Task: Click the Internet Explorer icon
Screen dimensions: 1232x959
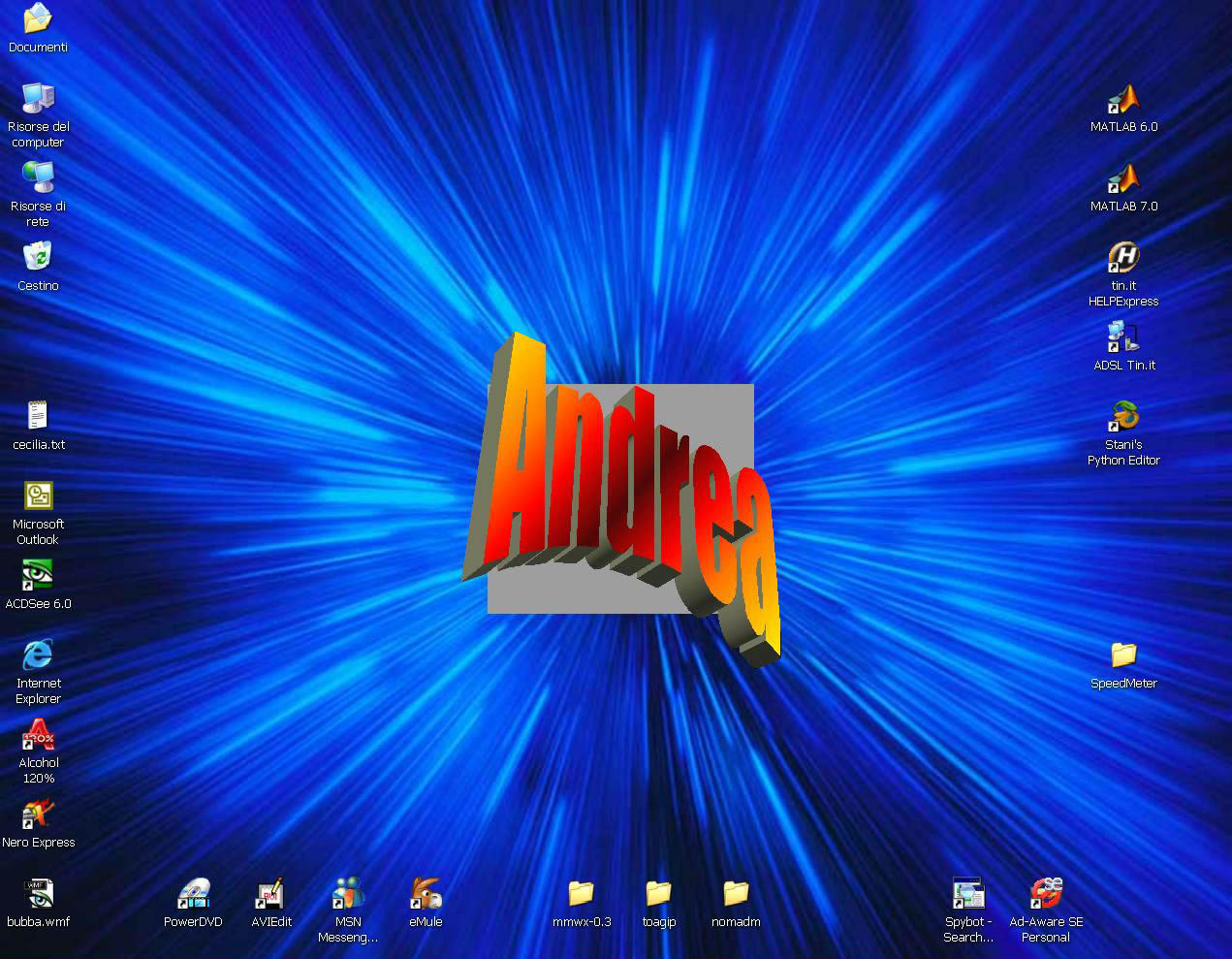Action: (38, 655)
